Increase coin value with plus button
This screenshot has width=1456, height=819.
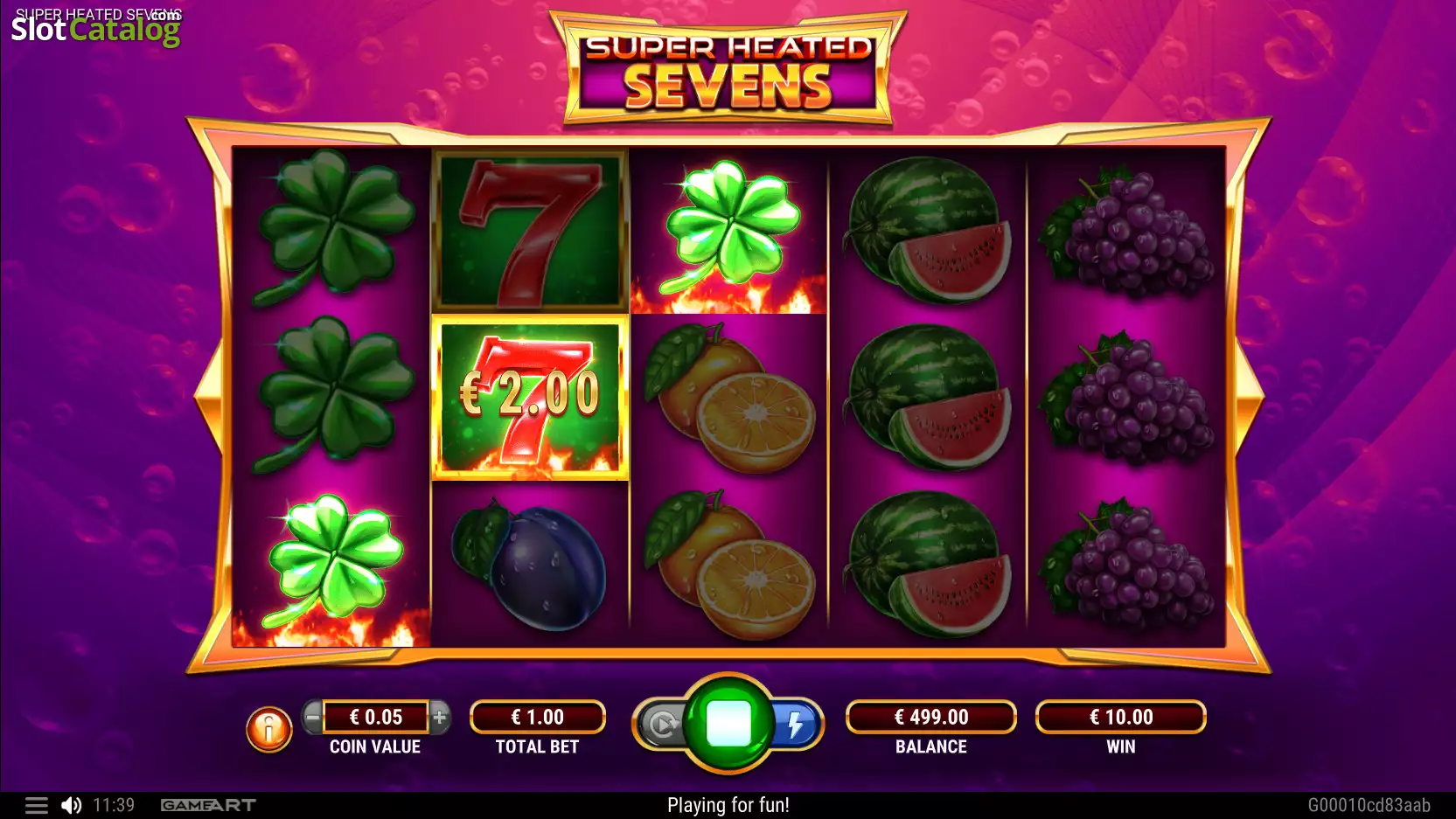[x=440, y=718]
